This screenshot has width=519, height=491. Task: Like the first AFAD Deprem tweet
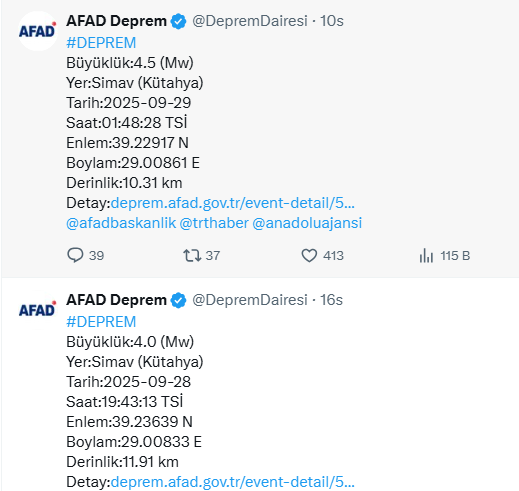[309, 256]
